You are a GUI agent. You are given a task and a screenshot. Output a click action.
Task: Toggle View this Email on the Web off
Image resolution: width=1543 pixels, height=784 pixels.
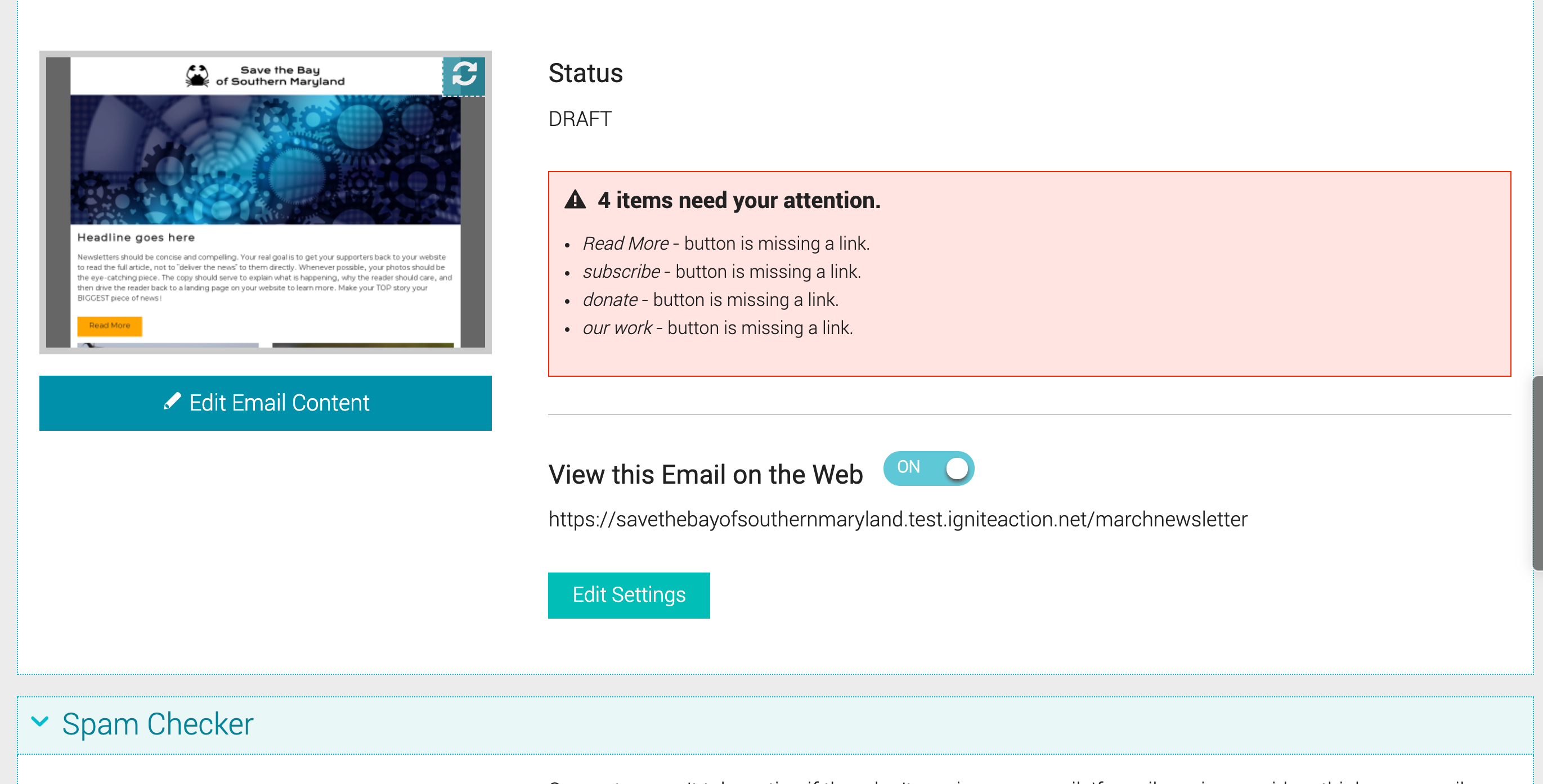pyautogui.click(x=929, y=467)
